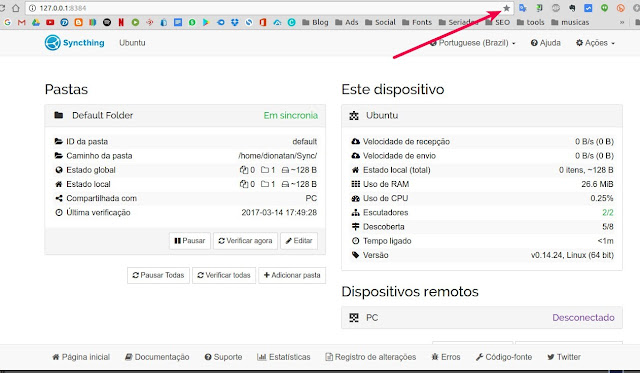
Task: Click the Última verificação row label
Action: 98,213
